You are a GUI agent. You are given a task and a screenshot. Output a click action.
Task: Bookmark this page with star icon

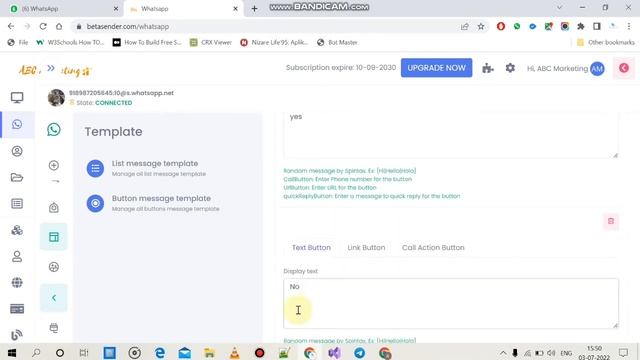tap(481, 27)
